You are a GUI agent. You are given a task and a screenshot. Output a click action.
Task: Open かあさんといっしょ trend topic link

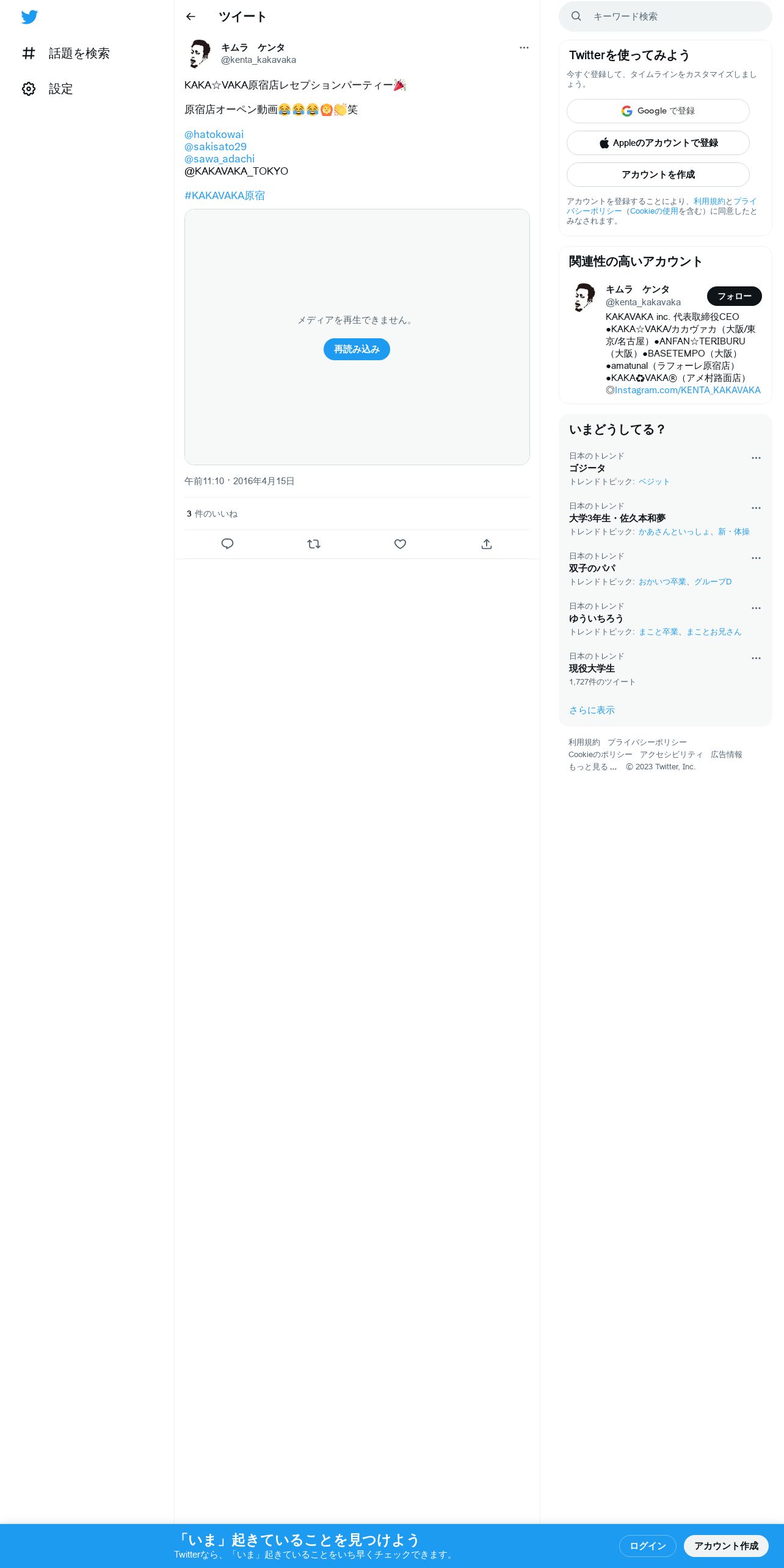pos(674,532)
